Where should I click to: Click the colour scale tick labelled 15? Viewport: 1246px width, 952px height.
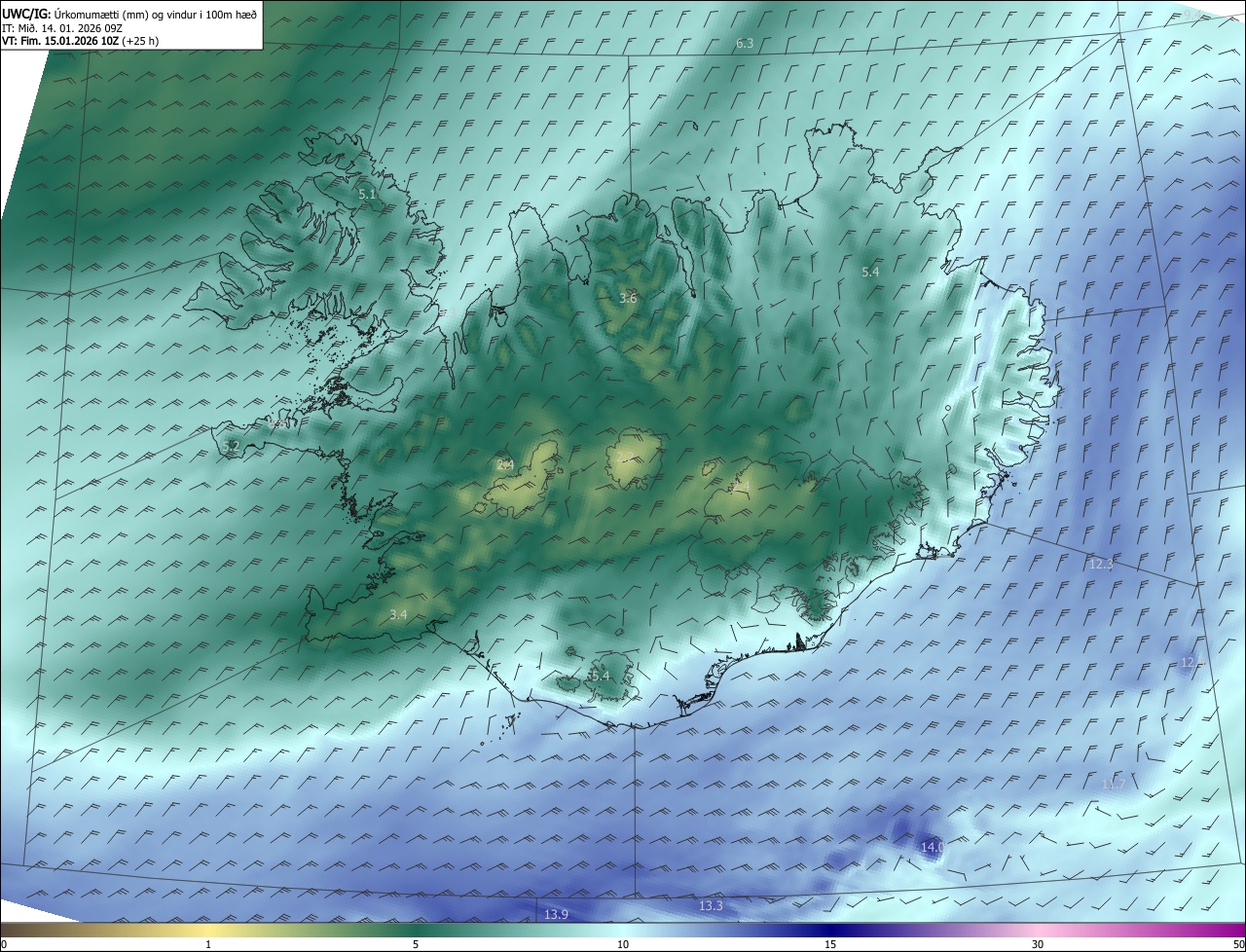[x=830, y=944]
